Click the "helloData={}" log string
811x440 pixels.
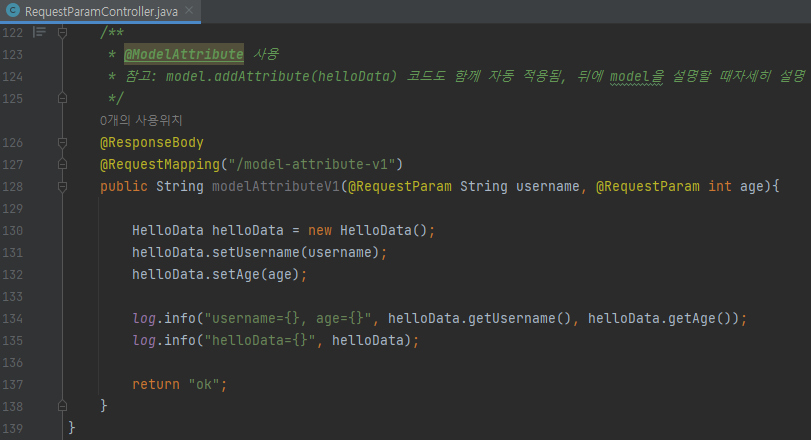(260, 341)
